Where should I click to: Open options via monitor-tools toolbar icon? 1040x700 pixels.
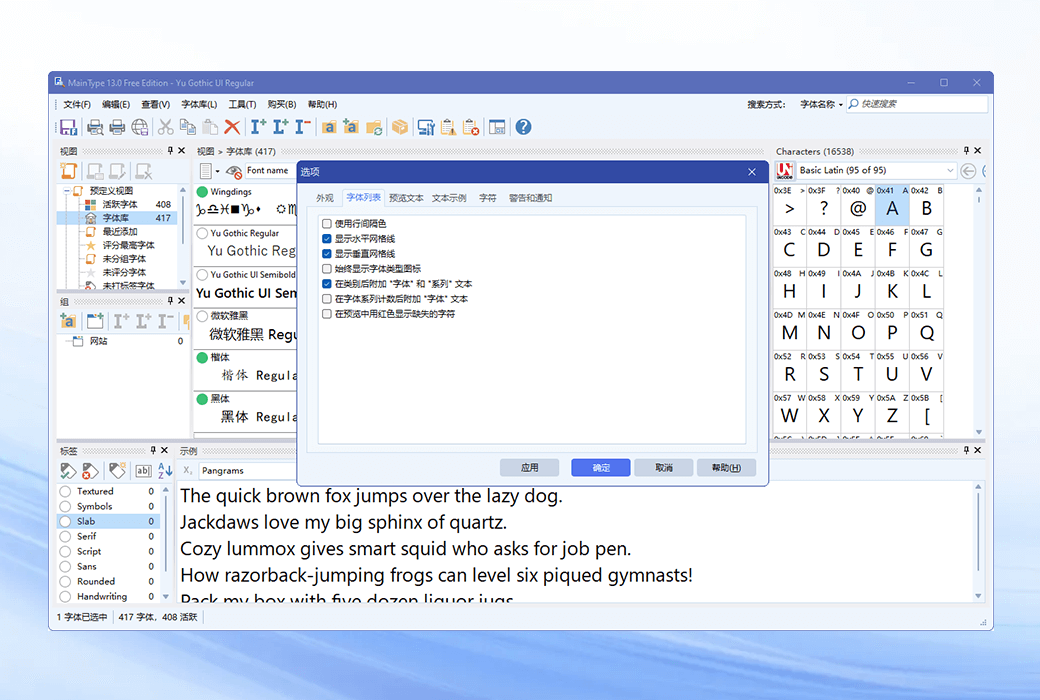coord(426,127)
